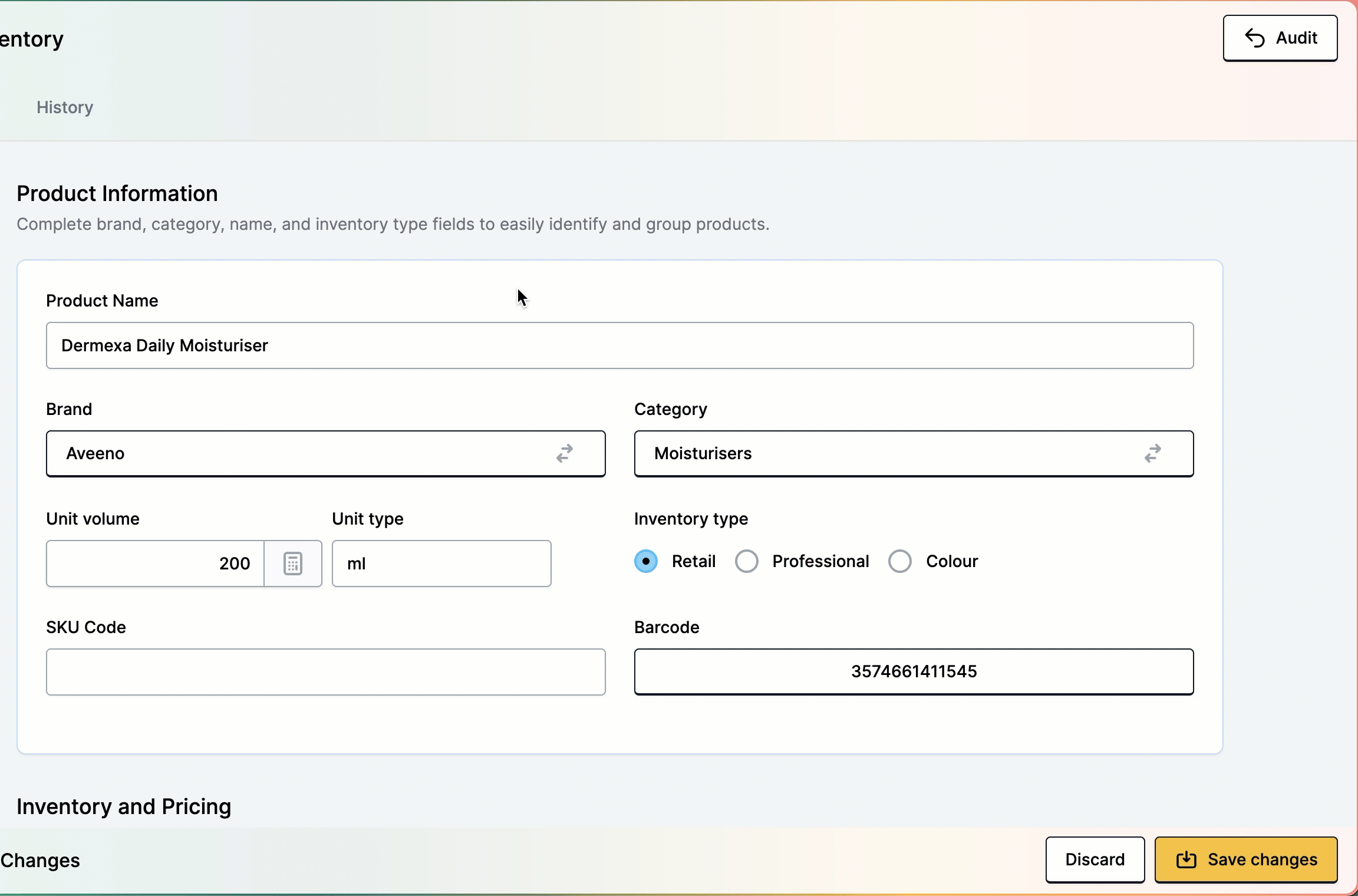Choose the Professional inventory type
The width and height of the screenshot is (1358, 896).
click(747, 561)
